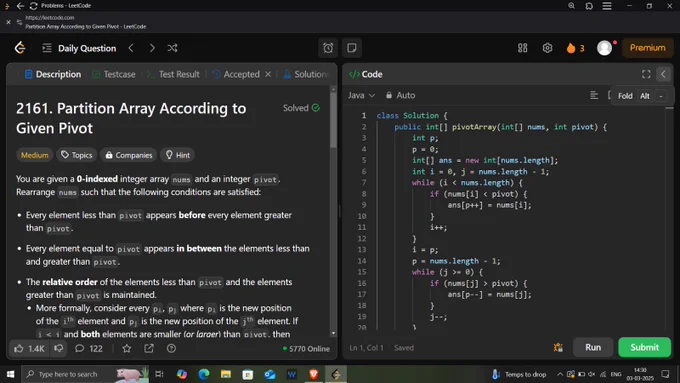Open Brave browser from the taskbar
Screen dimensions: 680x383
pyautogui.click(x=313, y=374)
